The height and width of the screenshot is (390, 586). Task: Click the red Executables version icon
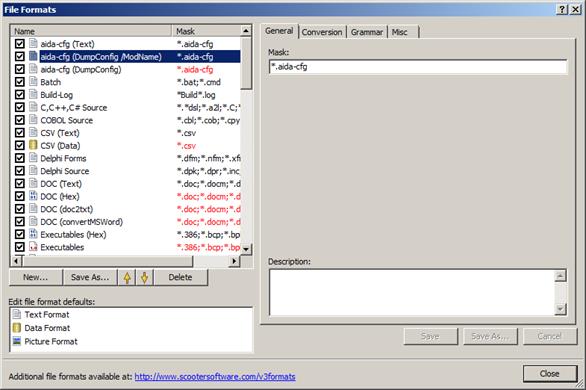pyautogui.click(x=33, y=247)
